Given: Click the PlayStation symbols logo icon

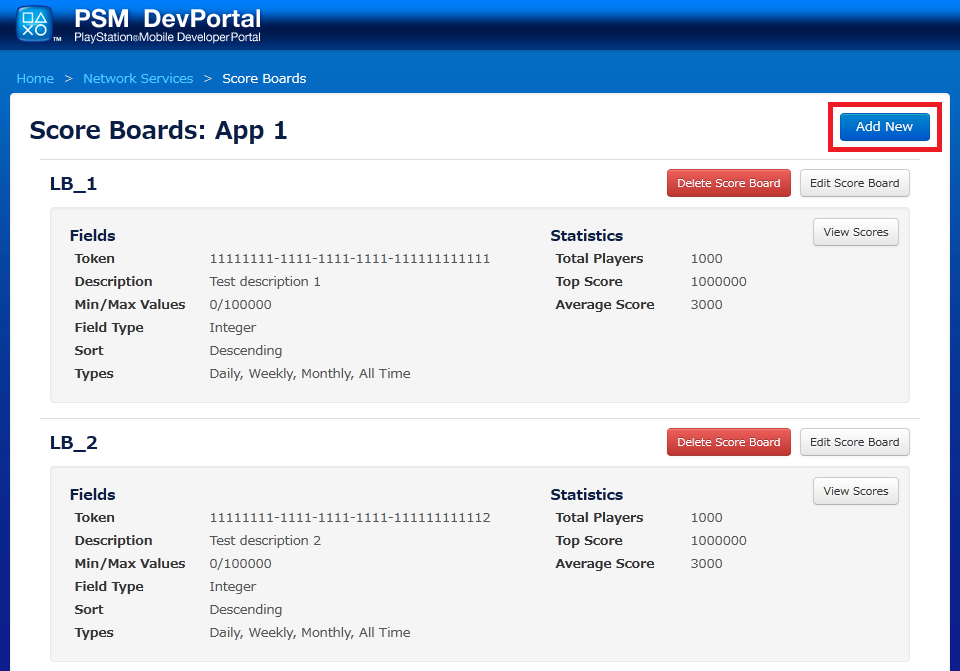Looking at the screenshot, I should click(35, 23).
